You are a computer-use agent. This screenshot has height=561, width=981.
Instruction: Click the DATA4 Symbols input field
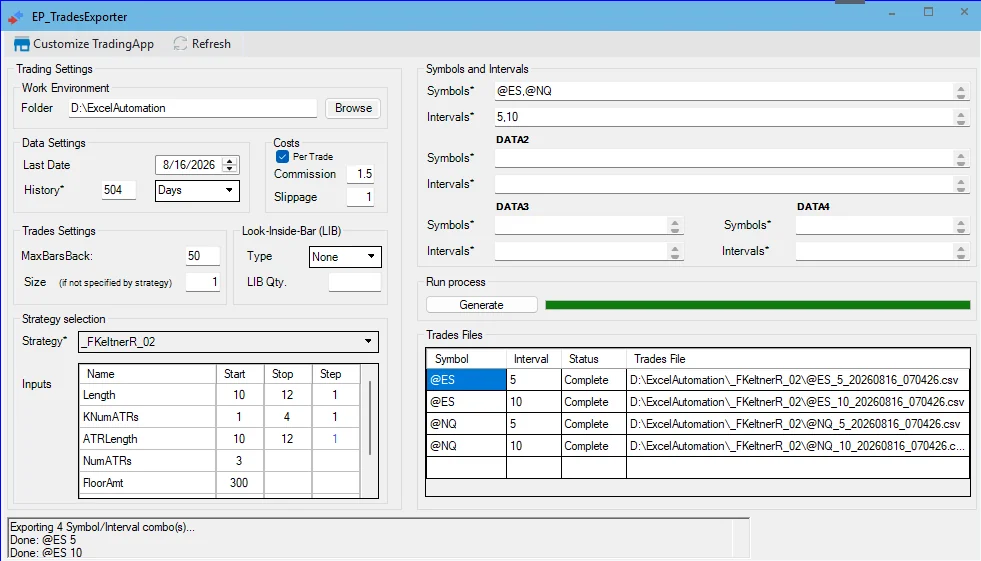875,225
